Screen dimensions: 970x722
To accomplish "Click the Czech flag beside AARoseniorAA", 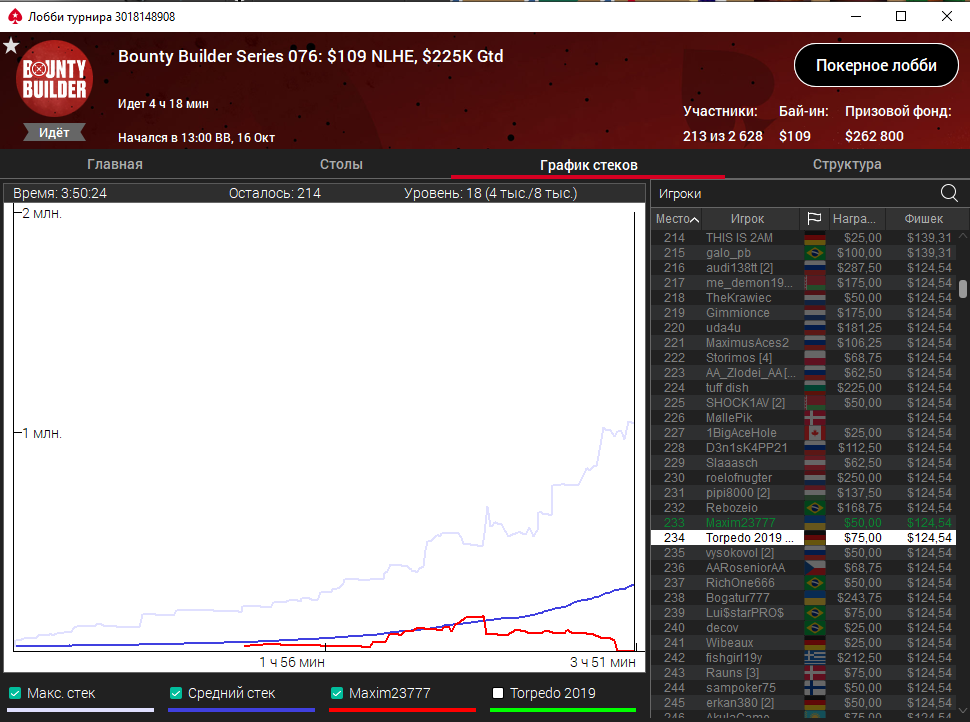I will pos(815,568).
